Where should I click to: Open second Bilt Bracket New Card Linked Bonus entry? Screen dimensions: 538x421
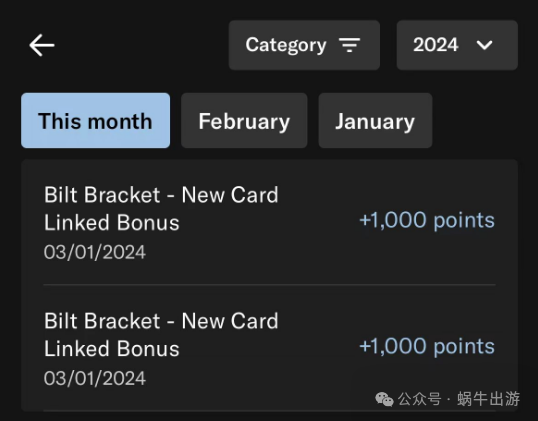click(x=269, y=348)
